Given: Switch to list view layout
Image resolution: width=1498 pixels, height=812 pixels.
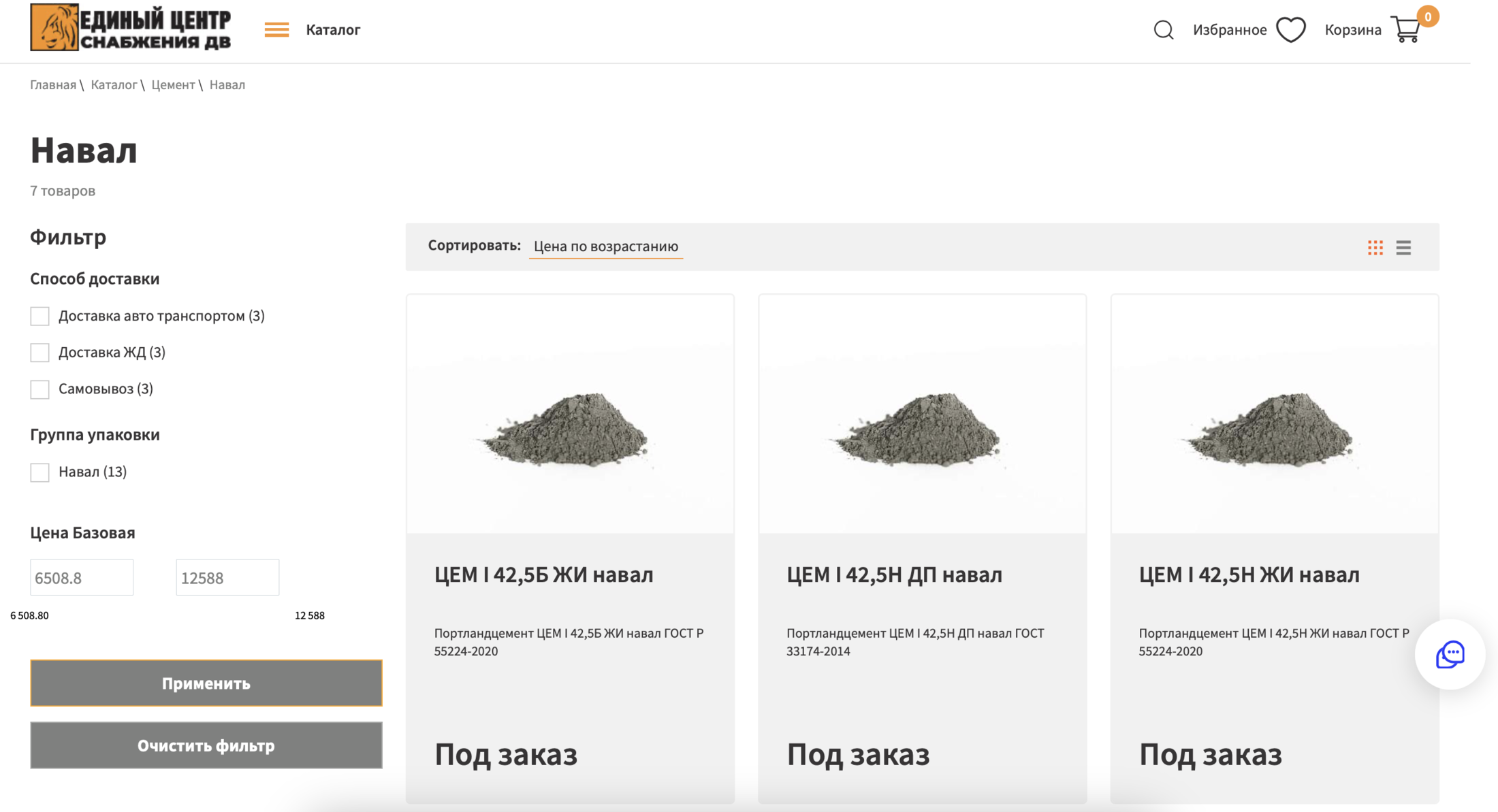Looking at the screenshot, I should [1403, 248].
